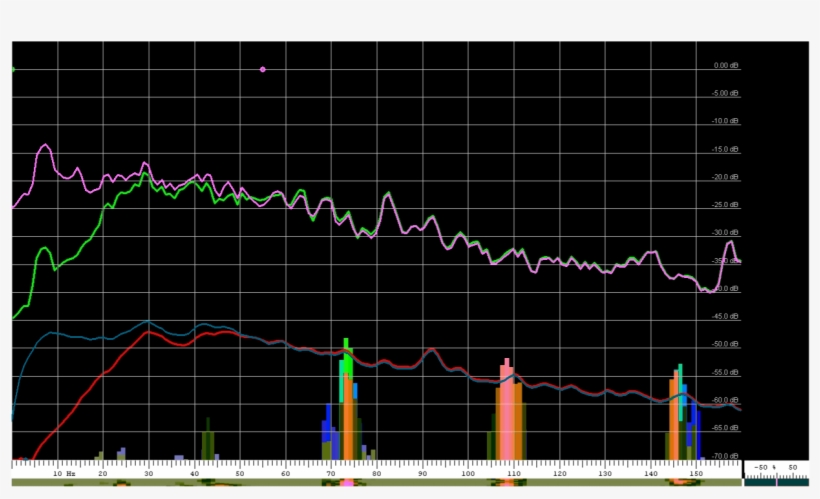This screenshot has width=820, height=499.
Task: Click the dark olive bar near 43 Hz
Action: (x=208, y=440)
